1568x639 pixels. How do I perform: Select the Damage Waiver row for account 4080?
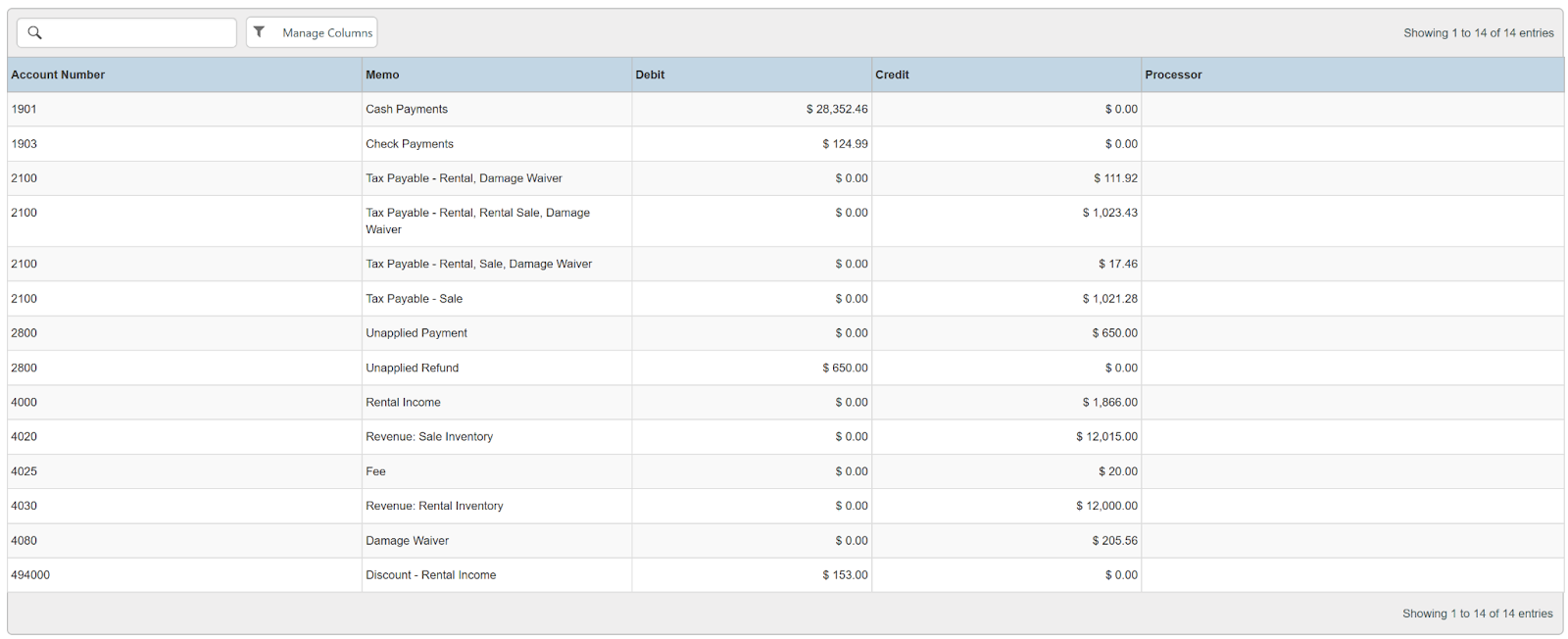coord(407,541)
